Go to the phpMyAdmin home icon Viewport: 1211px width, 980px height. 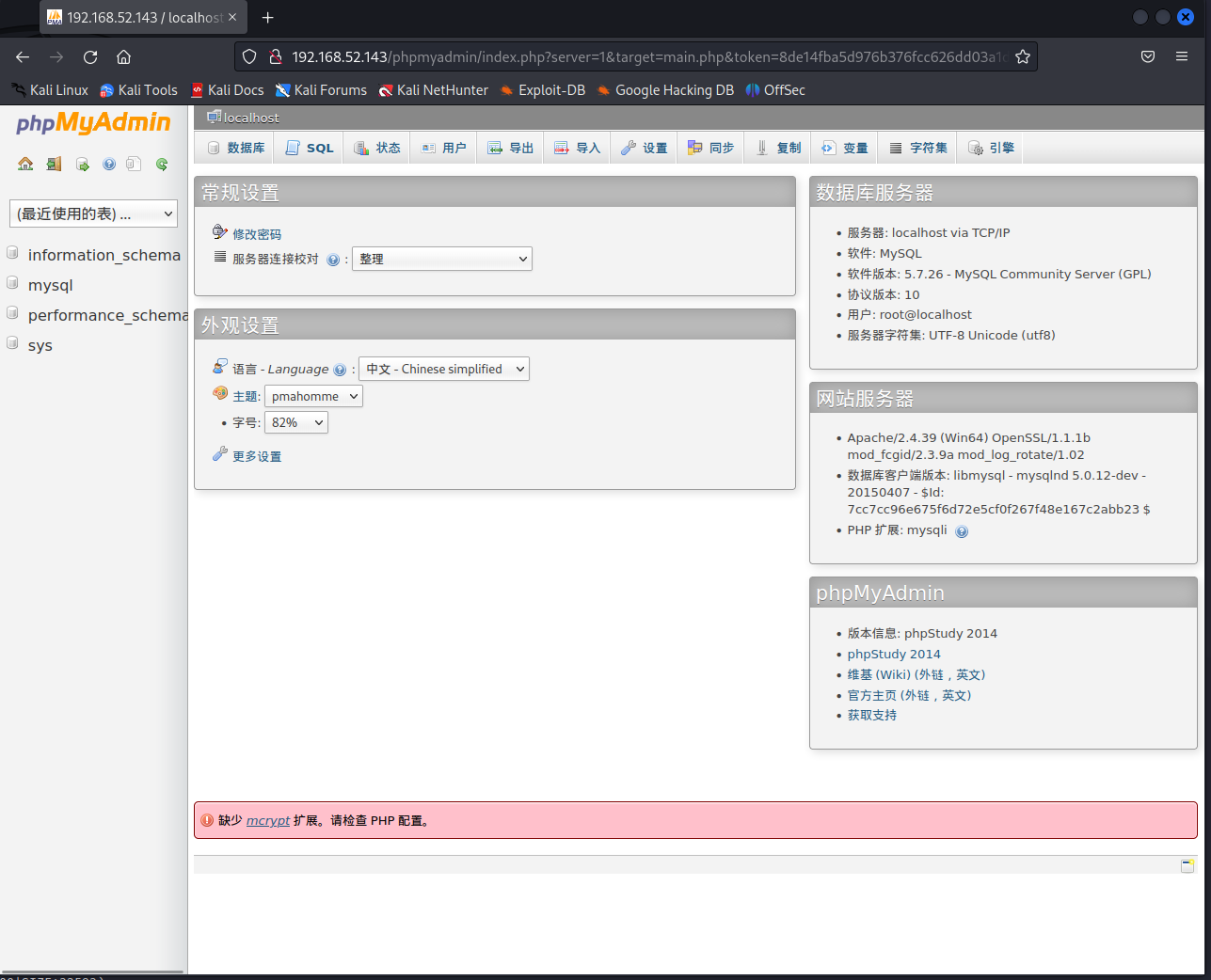[x=25, y=164]
